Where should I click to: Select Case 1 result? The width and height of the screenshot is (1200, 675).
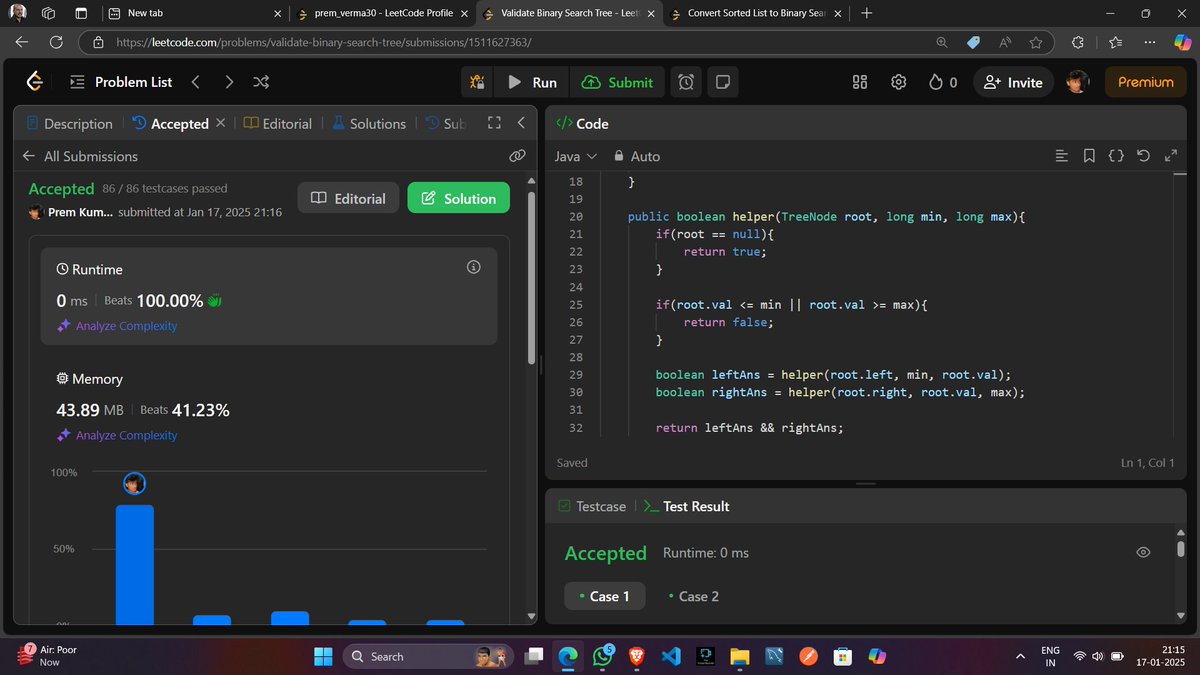coord(604,596)
